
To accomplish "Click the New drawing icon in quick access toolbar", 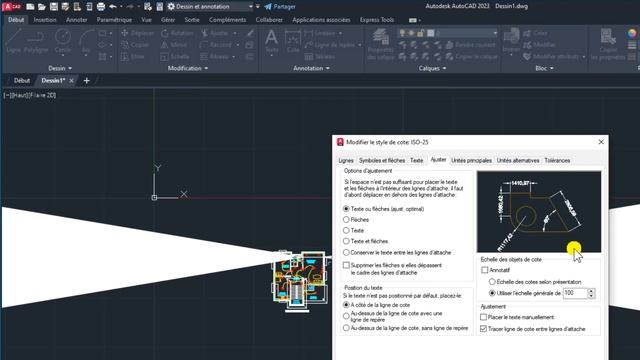I will click(30, 7).
